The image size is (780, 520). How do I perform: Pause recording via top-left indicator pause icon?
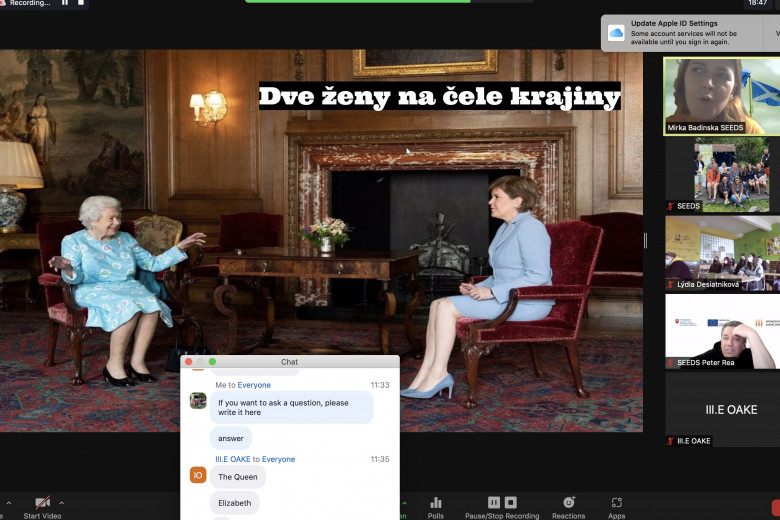tap(65, 2)
